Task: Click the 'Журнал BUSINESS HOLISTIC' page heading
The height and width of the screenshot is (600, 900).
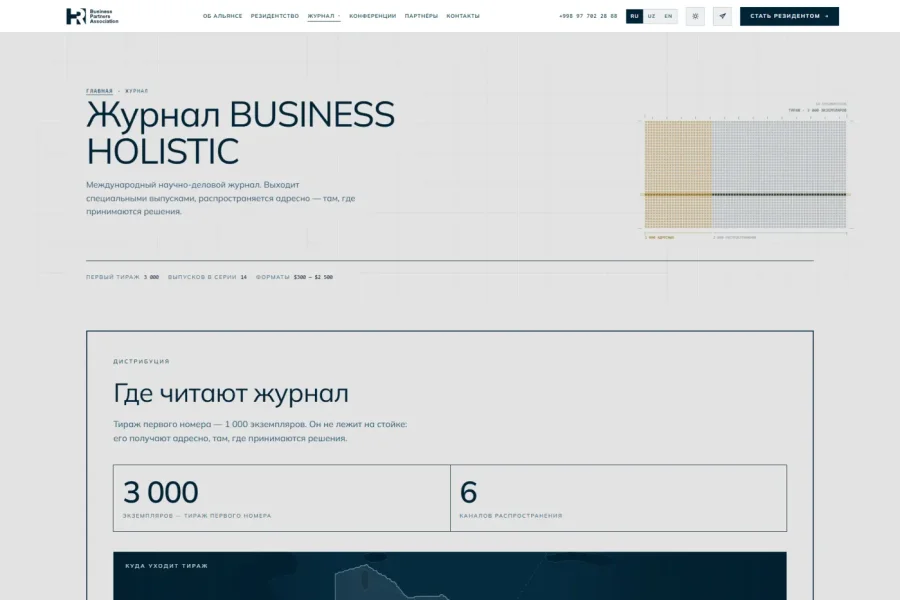Action: click(x=240, y=133)
